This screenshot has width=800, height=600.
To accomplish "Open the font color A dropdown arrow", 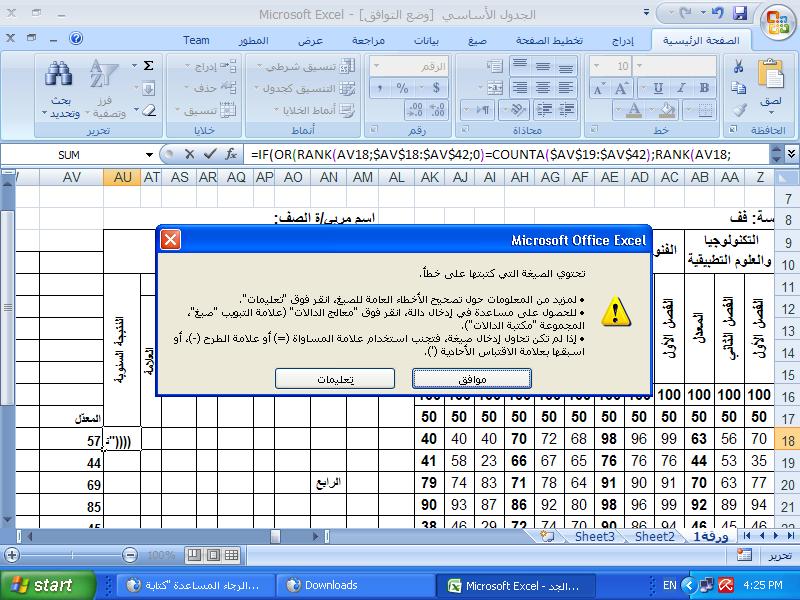I will [619, 110].
